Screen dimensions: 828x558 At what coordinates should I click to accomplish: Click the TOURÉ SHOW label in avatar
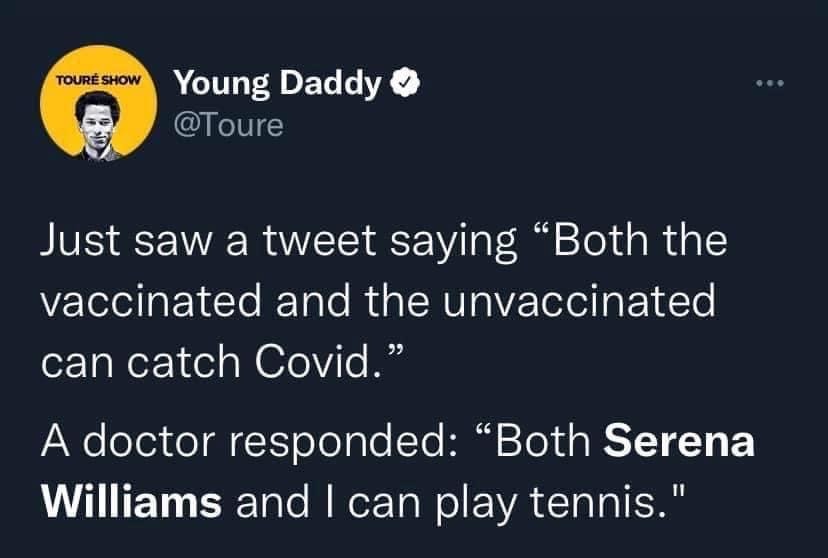click(99, 81)
